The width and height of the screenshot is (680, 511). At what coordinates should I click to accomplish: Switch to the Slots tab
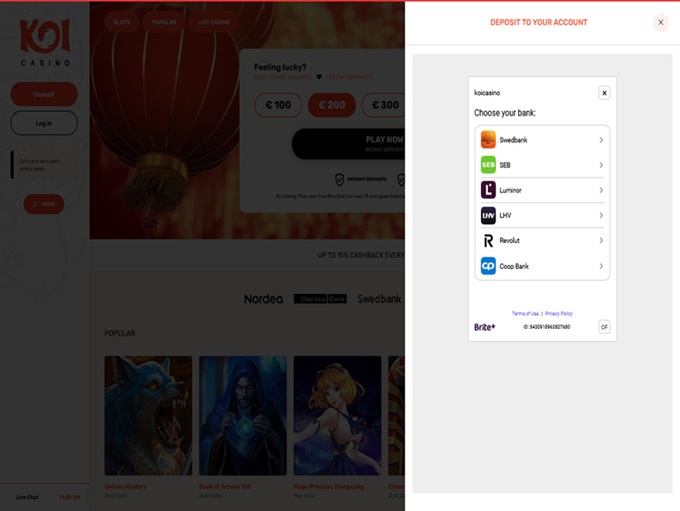[x=121, y=21]
